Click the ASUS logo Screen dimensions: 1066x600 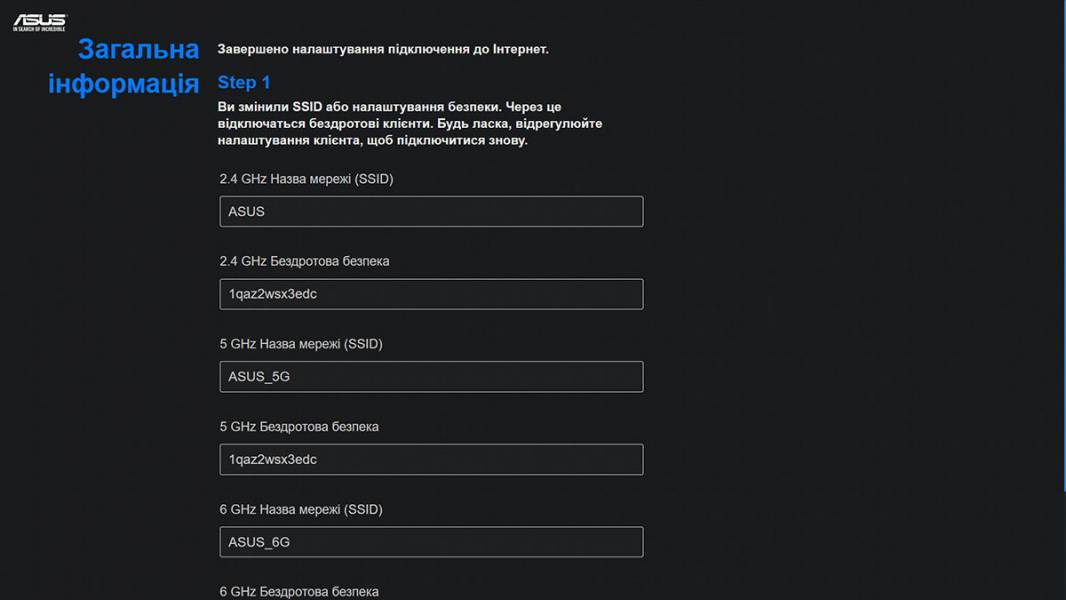pos(40,22)
